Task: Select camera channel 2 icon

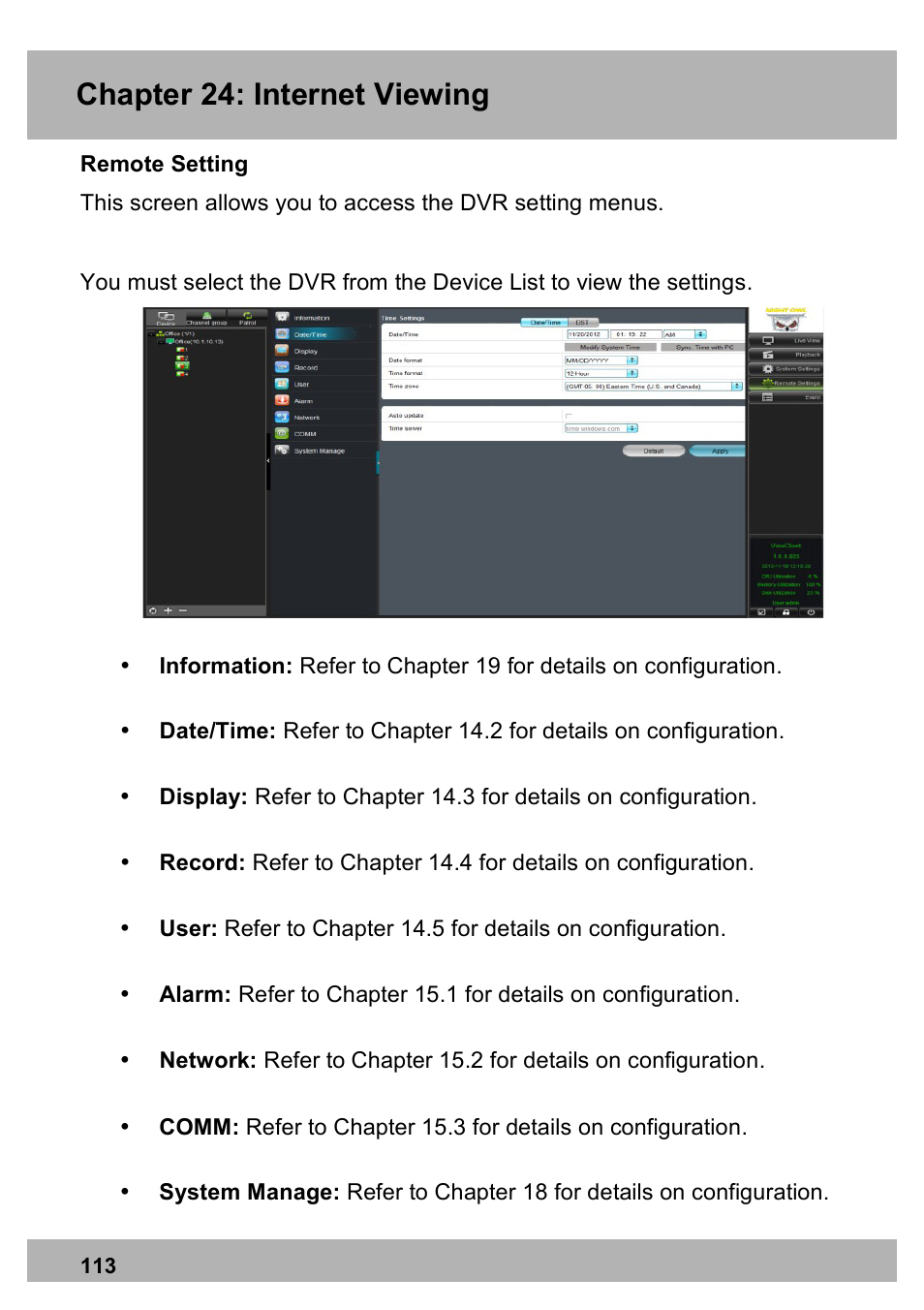Action: click(181, 358)
